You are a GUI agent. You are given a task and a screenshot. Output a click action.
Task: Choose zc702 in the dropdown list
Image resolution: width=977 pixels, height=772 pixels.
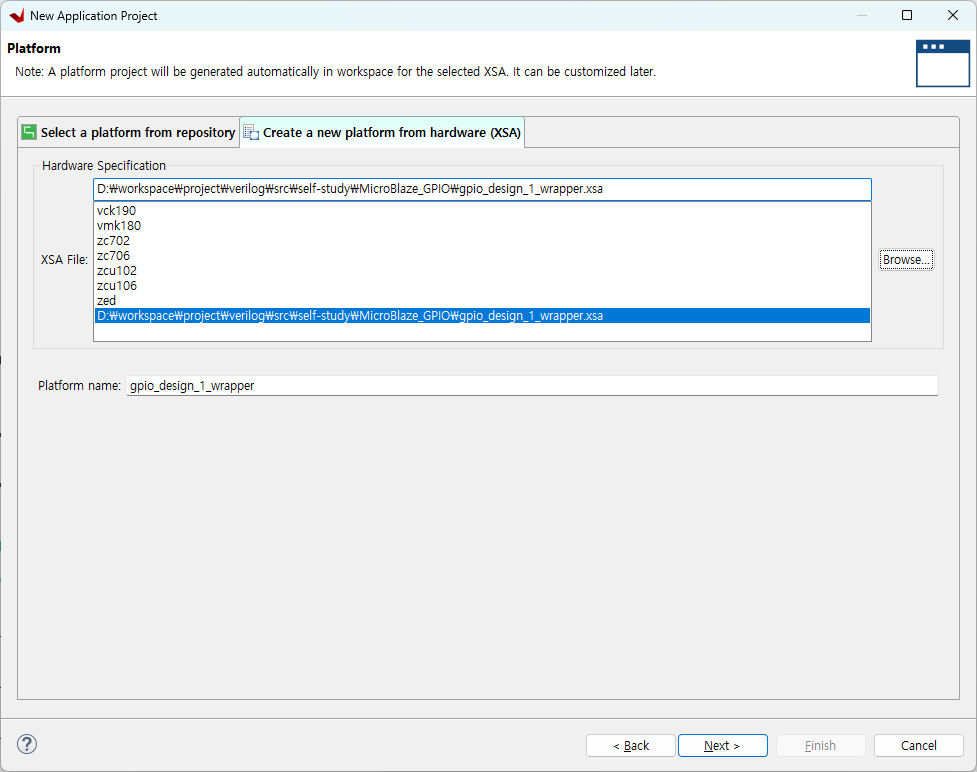[114, 241]
